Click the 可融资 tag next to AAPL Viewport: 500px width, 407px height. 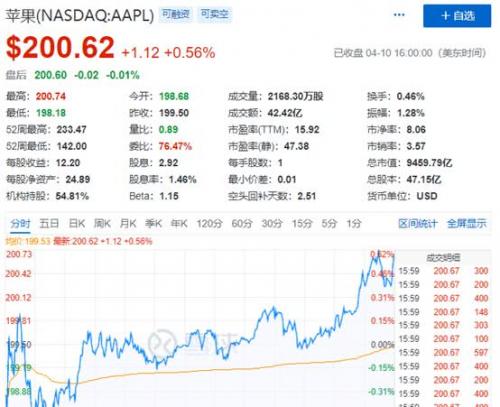(176, 14)
